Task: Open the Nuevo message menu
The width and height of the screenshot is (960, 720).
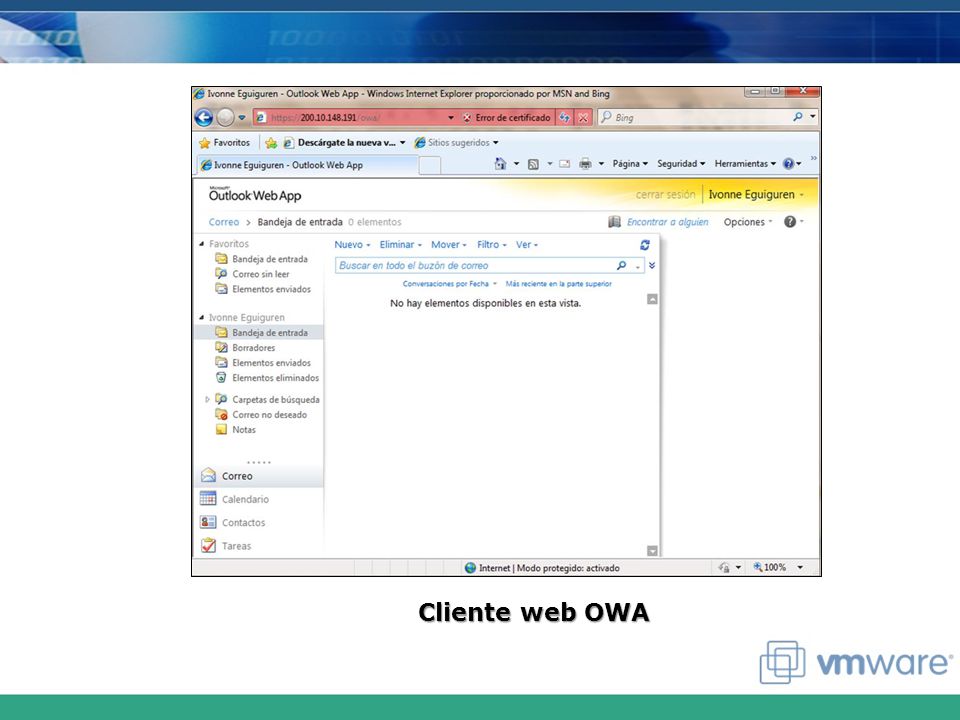Action: point(352,244)
